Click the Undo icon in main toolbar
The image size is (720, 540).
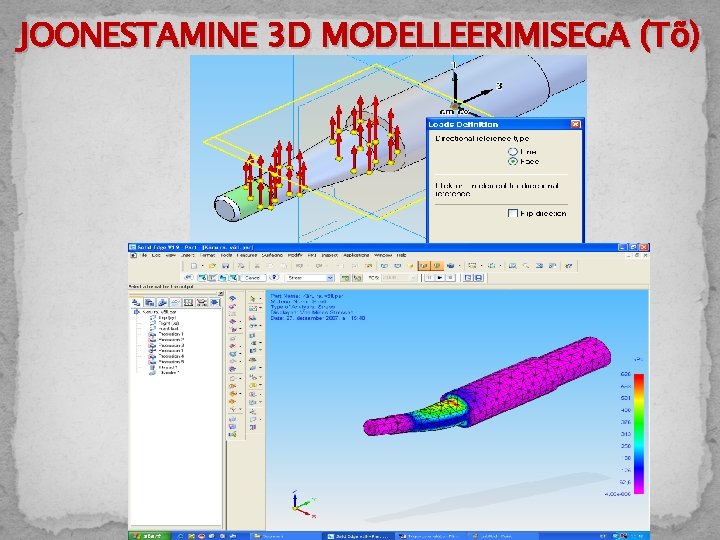tap(300, 266)
